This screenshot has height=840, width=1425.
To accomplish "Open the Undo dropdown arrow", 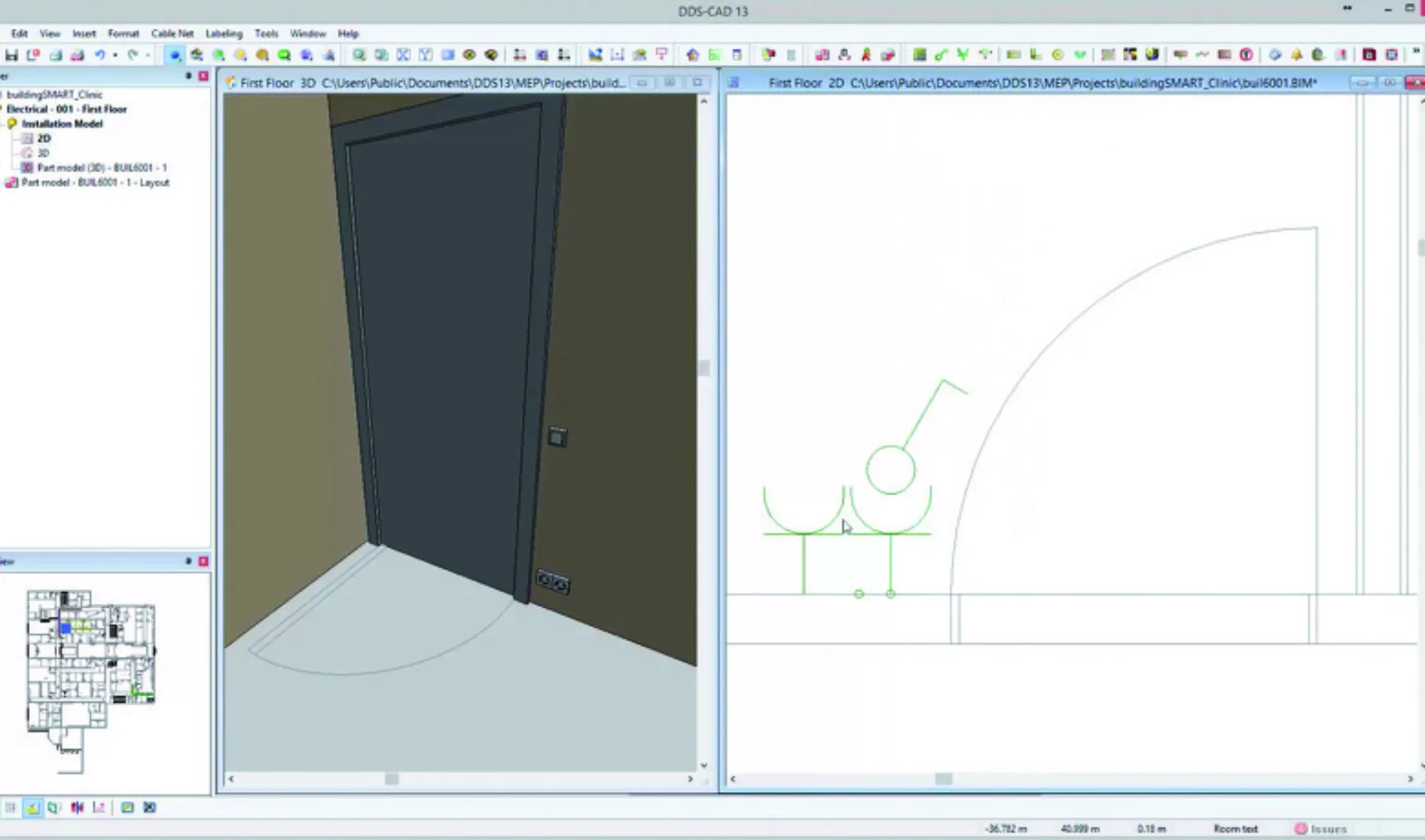I will coord(115,55).
